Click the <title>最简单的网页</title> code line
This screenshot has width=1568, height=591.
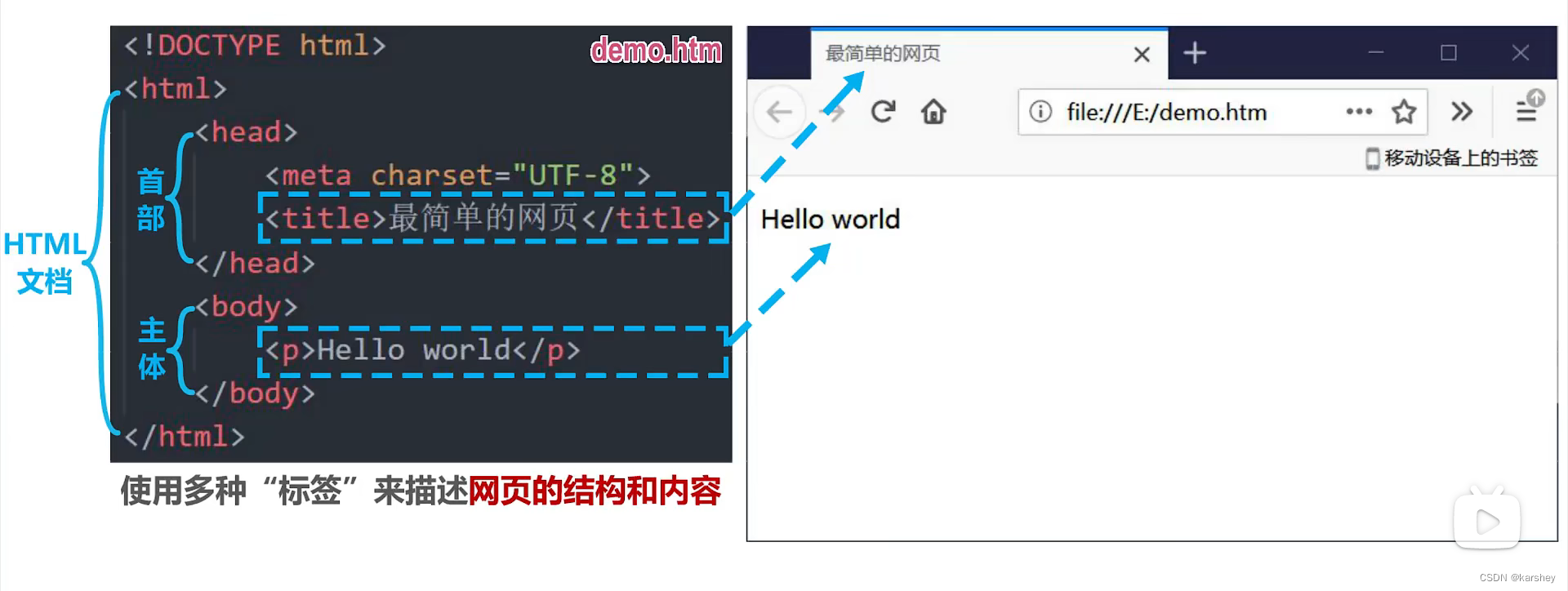[492, 218]
